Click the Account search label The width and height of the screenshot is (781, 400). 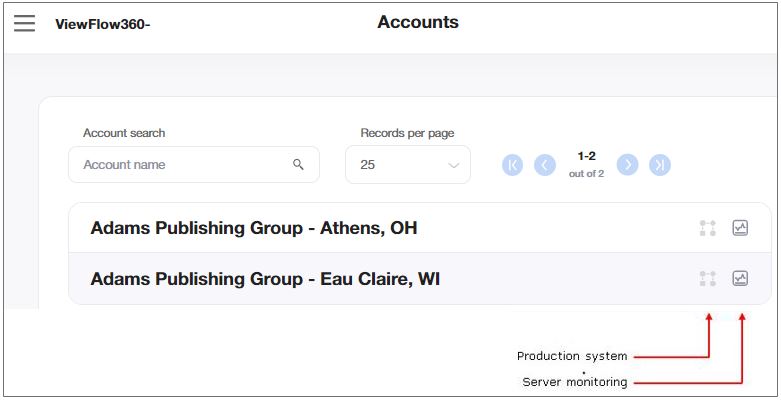pos(124,133)
